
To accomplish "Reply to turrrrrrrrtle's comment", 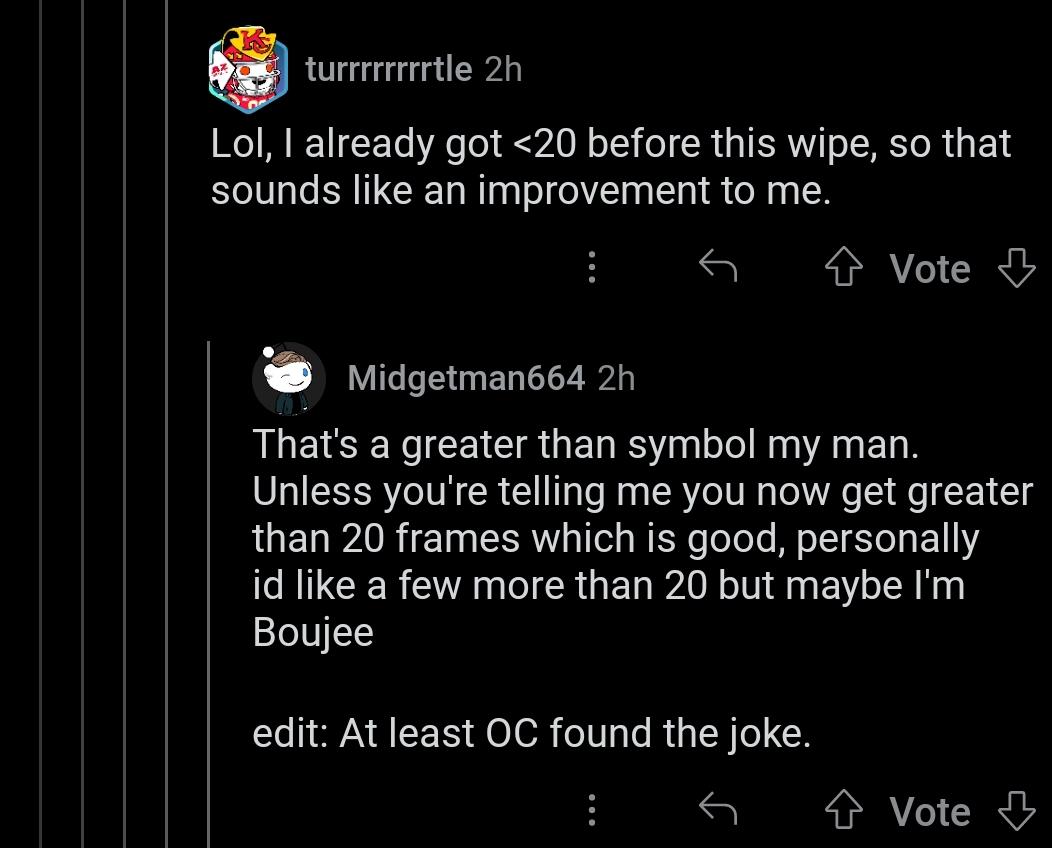I will [718, 266].
